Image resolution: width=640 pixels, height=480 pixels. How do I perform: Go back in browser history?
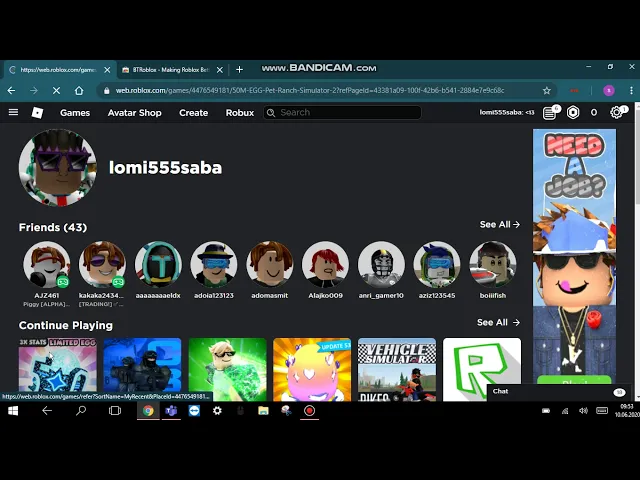click(x=11, y=90)
